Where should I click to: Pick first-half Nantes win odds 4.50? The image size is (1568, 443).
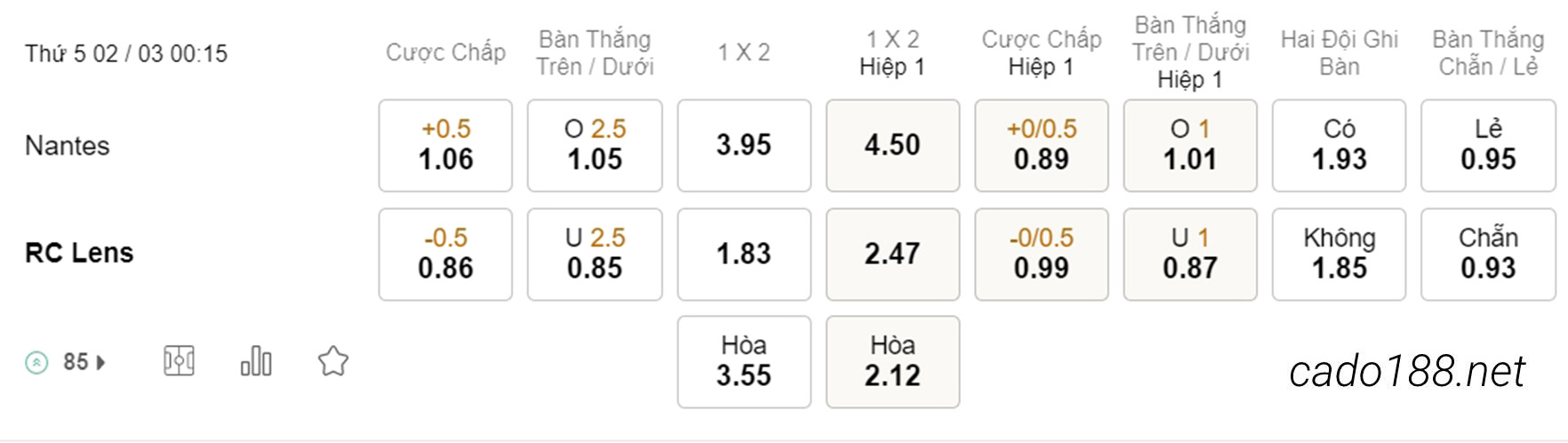coord(892,145)
